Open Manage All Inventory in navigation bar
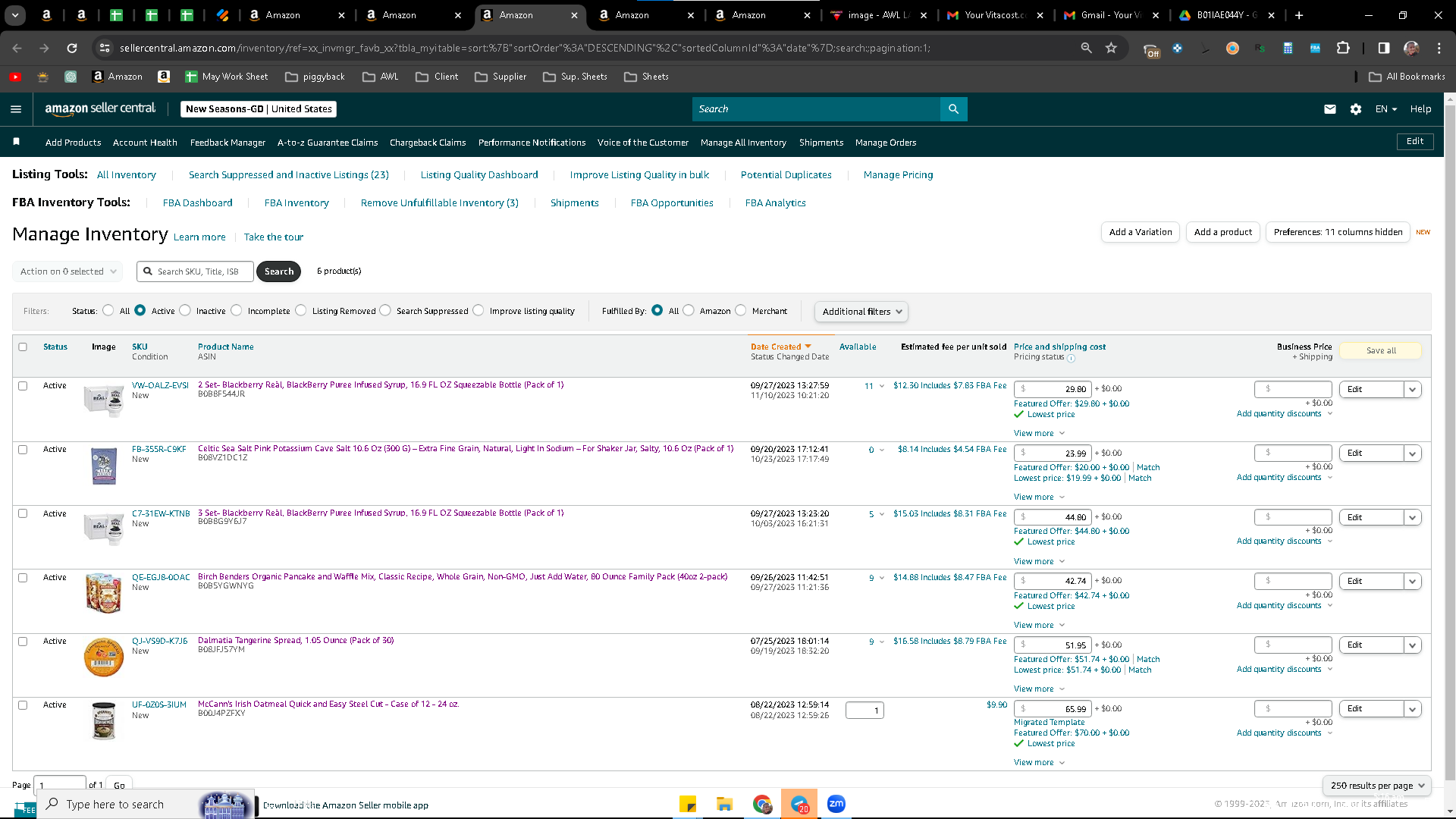The image size is (1456, 819). [x=743, y=143]
